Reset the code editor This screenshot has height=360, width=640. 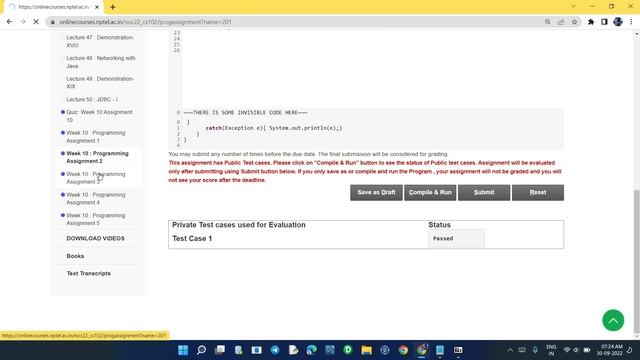coord(538,193)
